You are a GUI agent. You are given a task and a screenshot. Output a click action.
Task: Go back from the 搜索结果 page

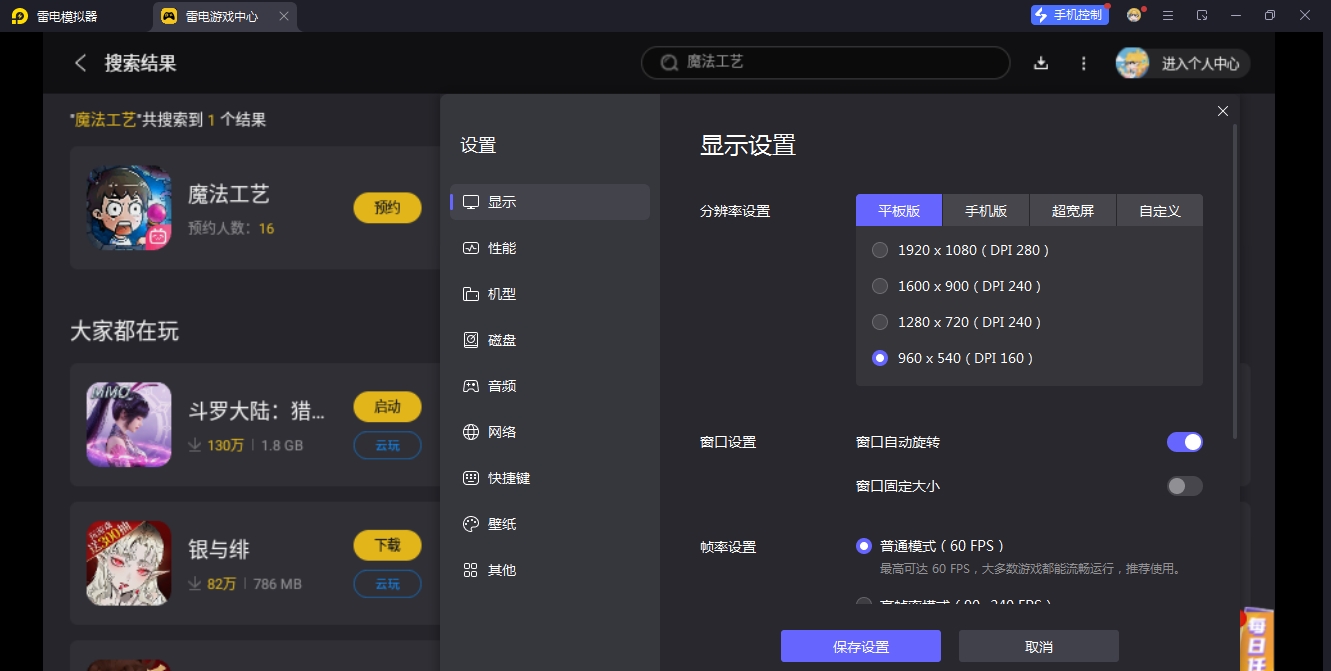[81, 63]
